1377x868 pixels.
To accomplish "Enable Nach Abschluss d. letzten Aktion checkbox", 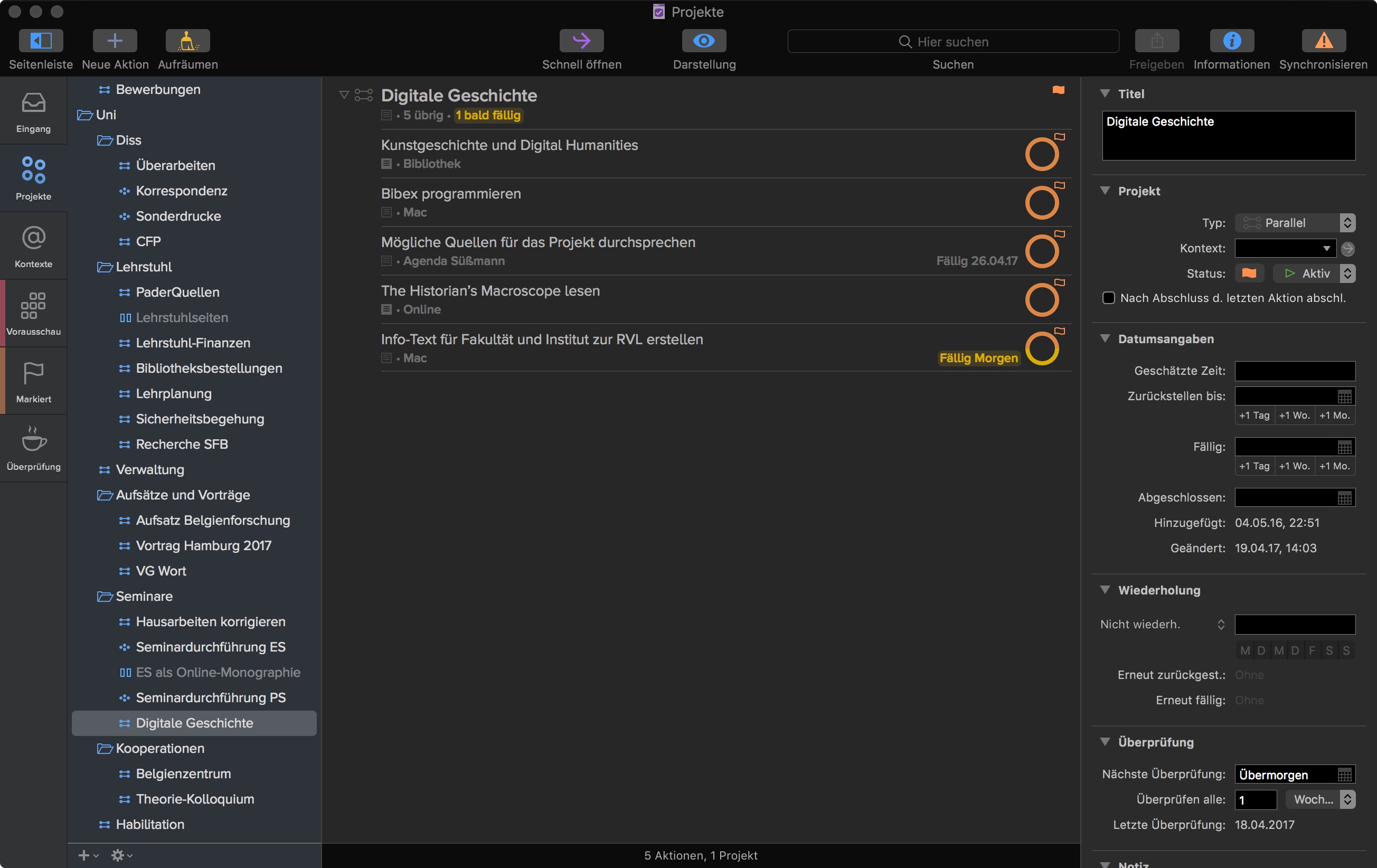I will pyautogui.click(x=1108, y=298).
